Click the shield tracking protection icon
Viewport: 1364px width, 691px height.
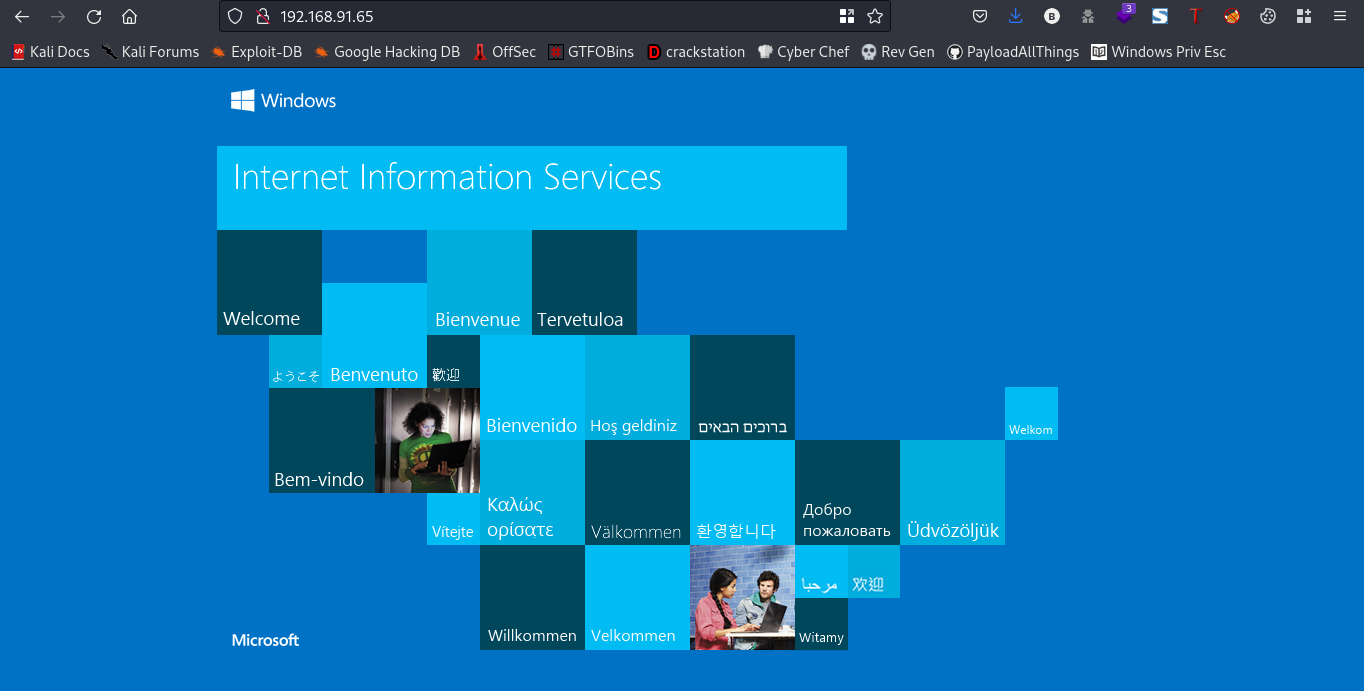(x=236, y=16)
